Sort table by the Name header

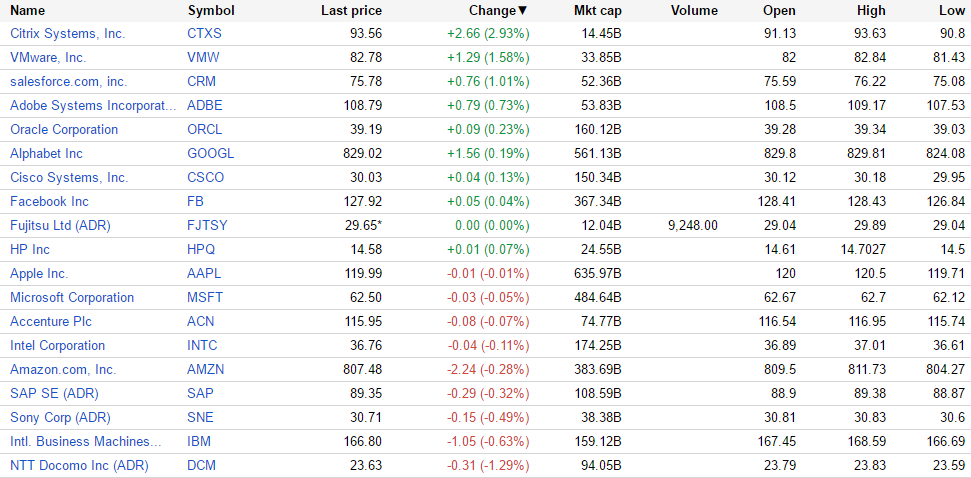click(x=27, y=11)
